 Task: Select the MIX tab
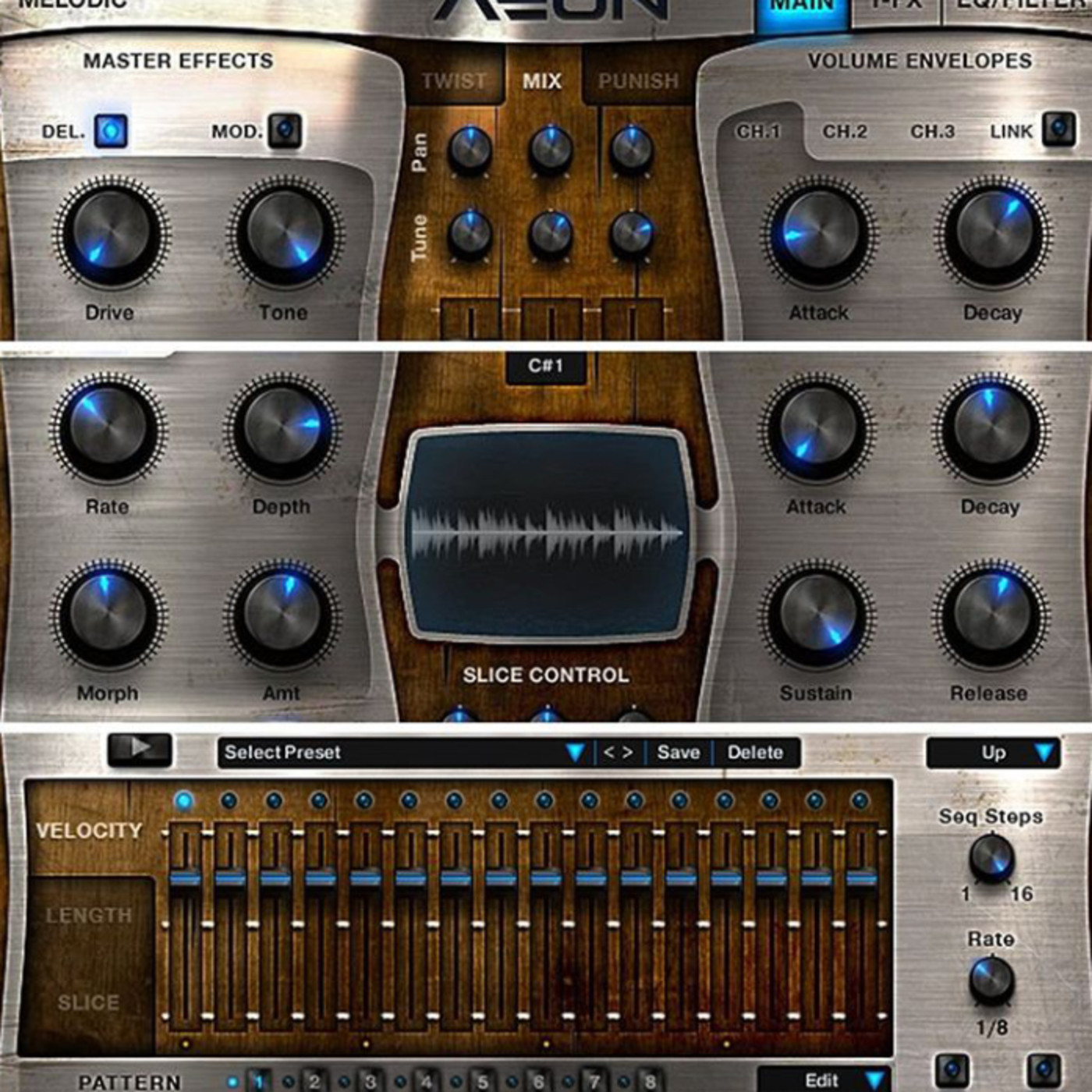point(542,81)
